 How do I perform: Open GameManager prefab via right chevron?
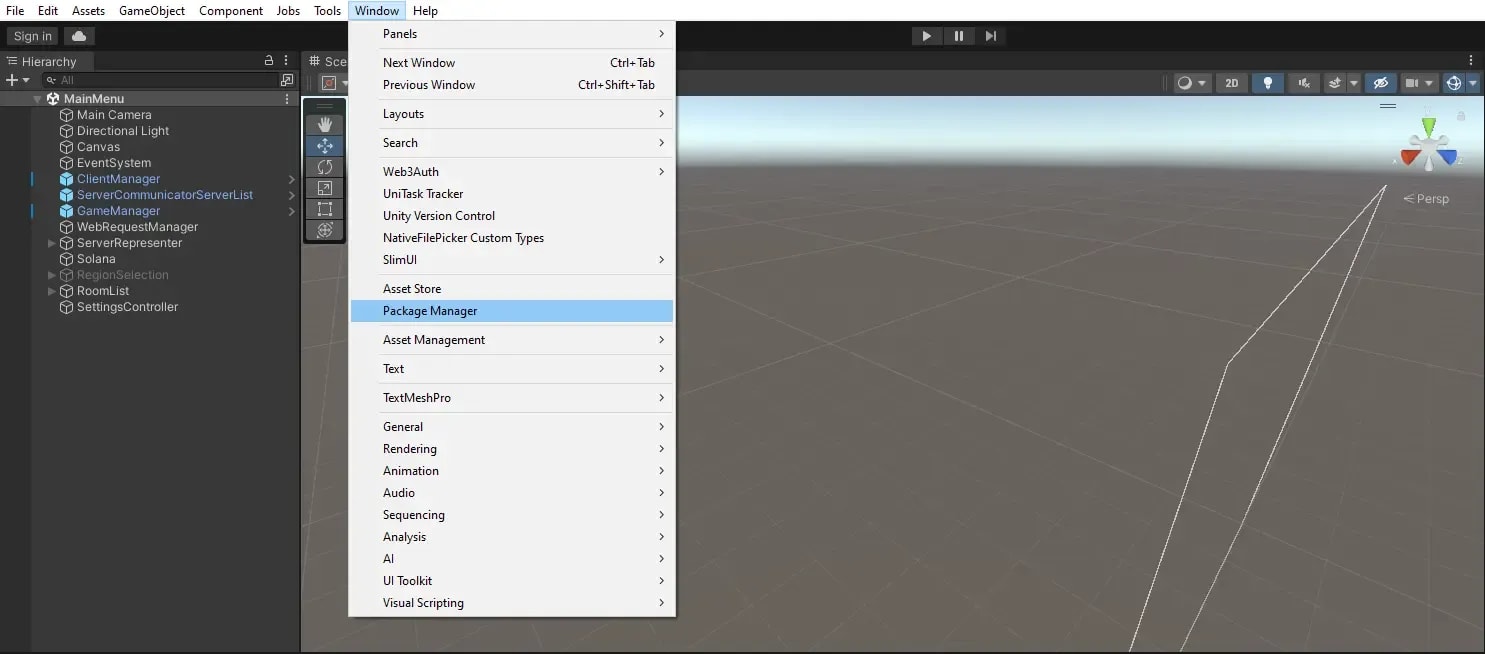[292, 211]
